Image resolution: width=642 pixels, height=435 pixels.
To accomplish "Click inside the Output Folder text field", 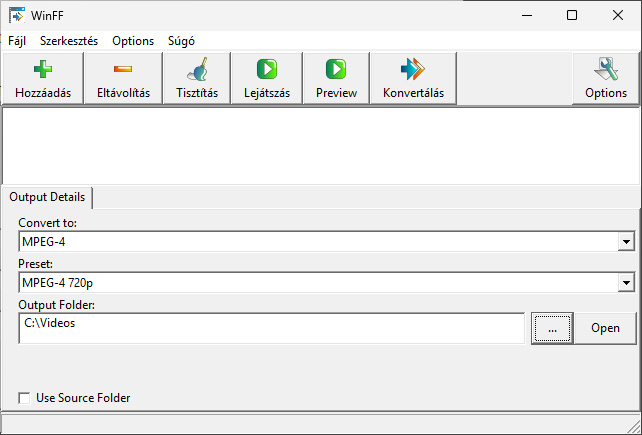I will tap(270, 328).
